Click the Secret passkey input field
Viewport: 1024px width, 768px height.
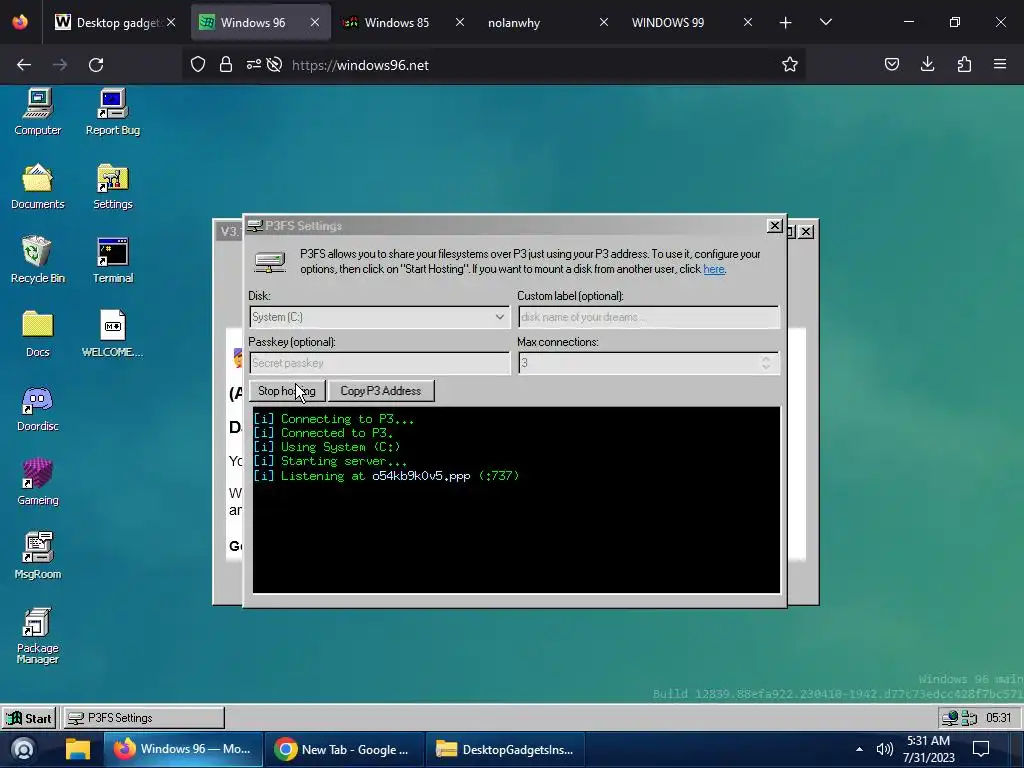(379, 363)
